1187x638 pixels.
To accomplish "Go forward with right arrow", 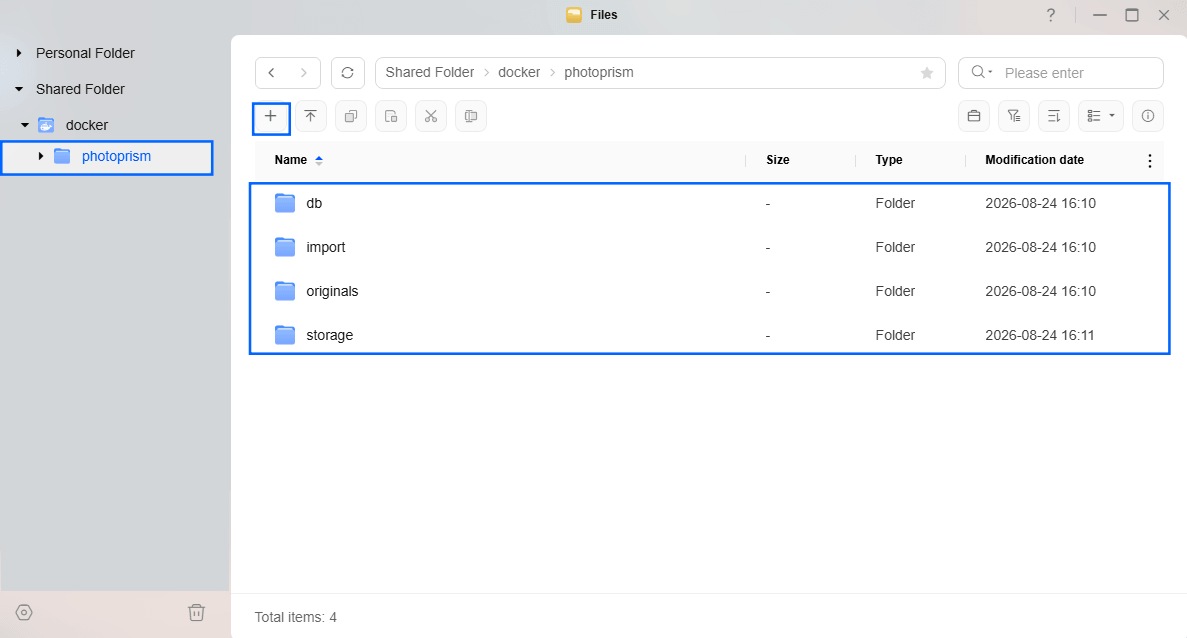I will pos(304,73).
